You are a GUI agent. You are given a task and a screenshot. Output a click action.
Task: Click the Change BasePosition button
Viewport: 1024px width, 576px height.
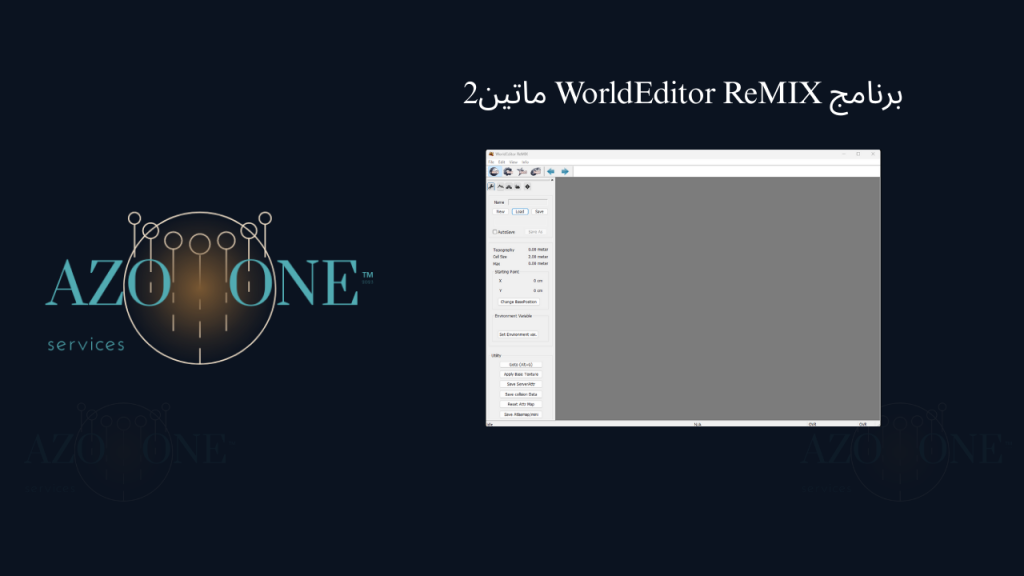pos(519,302)
